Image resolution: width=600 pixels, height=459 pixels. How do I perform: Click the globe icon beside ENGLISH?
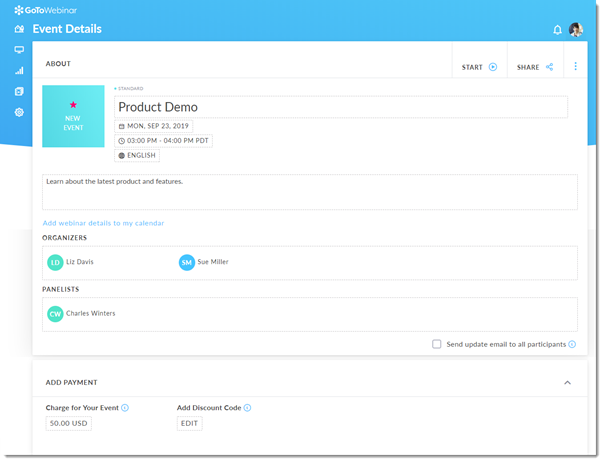coord(122,156)
